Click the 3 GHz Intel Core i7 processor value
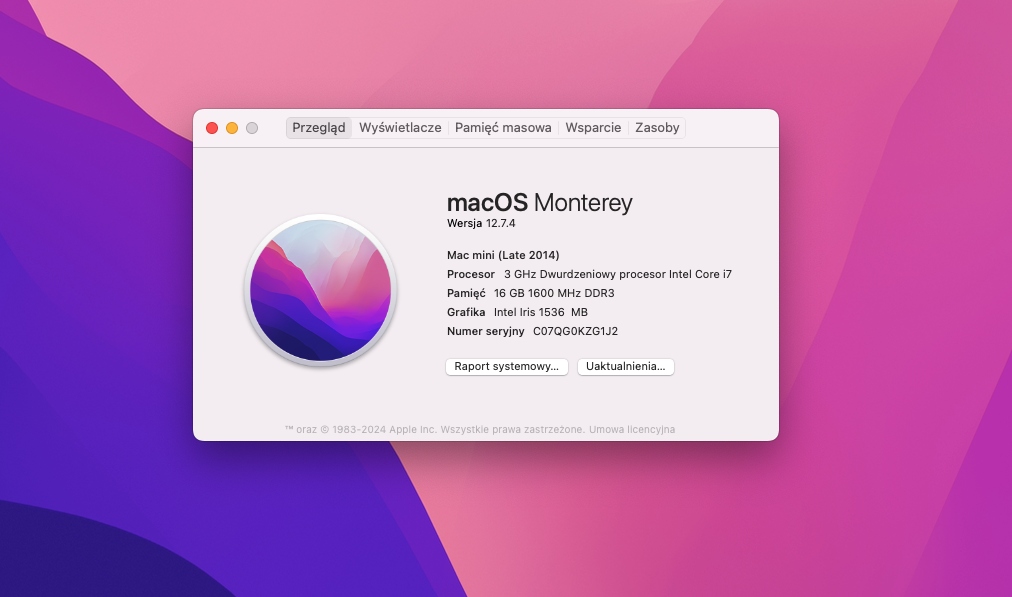 (x=618, y=274)
